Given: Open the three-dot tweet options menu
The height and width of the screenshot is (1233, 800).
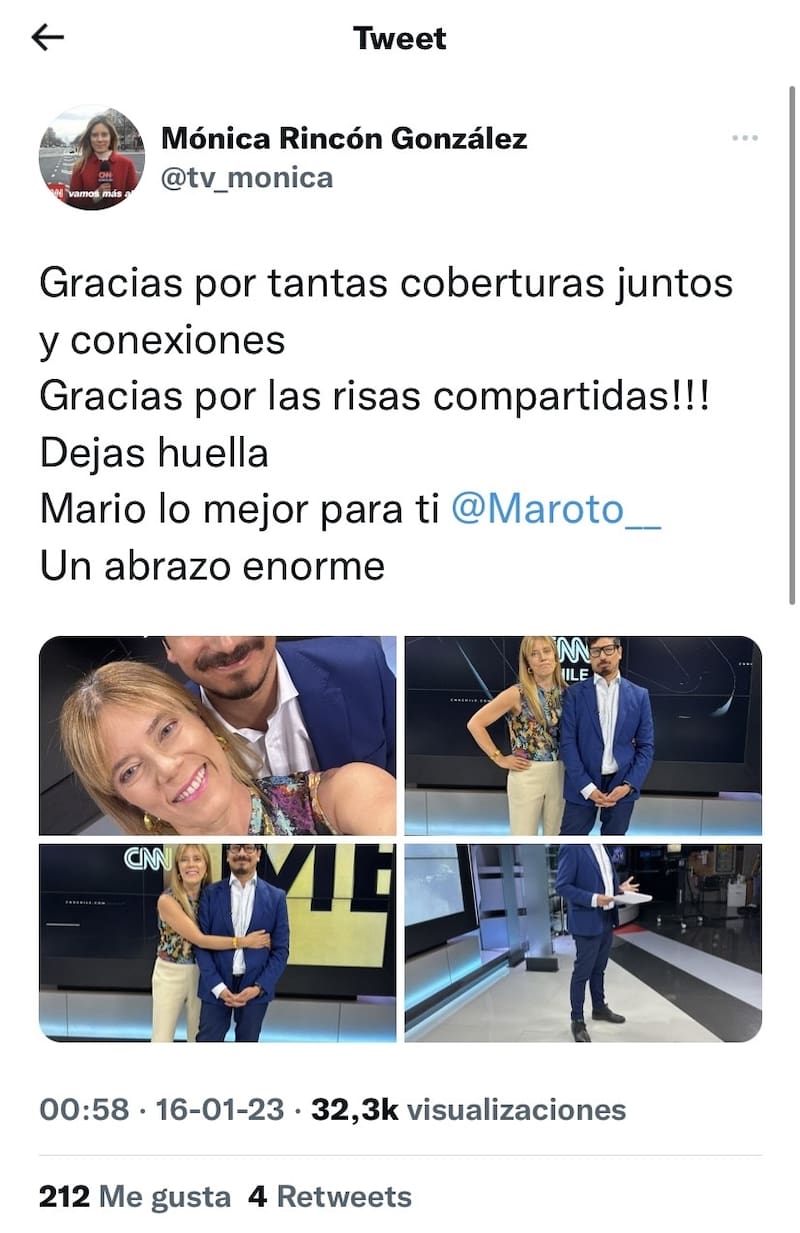Looking at the screenshot, I should 745,138.
